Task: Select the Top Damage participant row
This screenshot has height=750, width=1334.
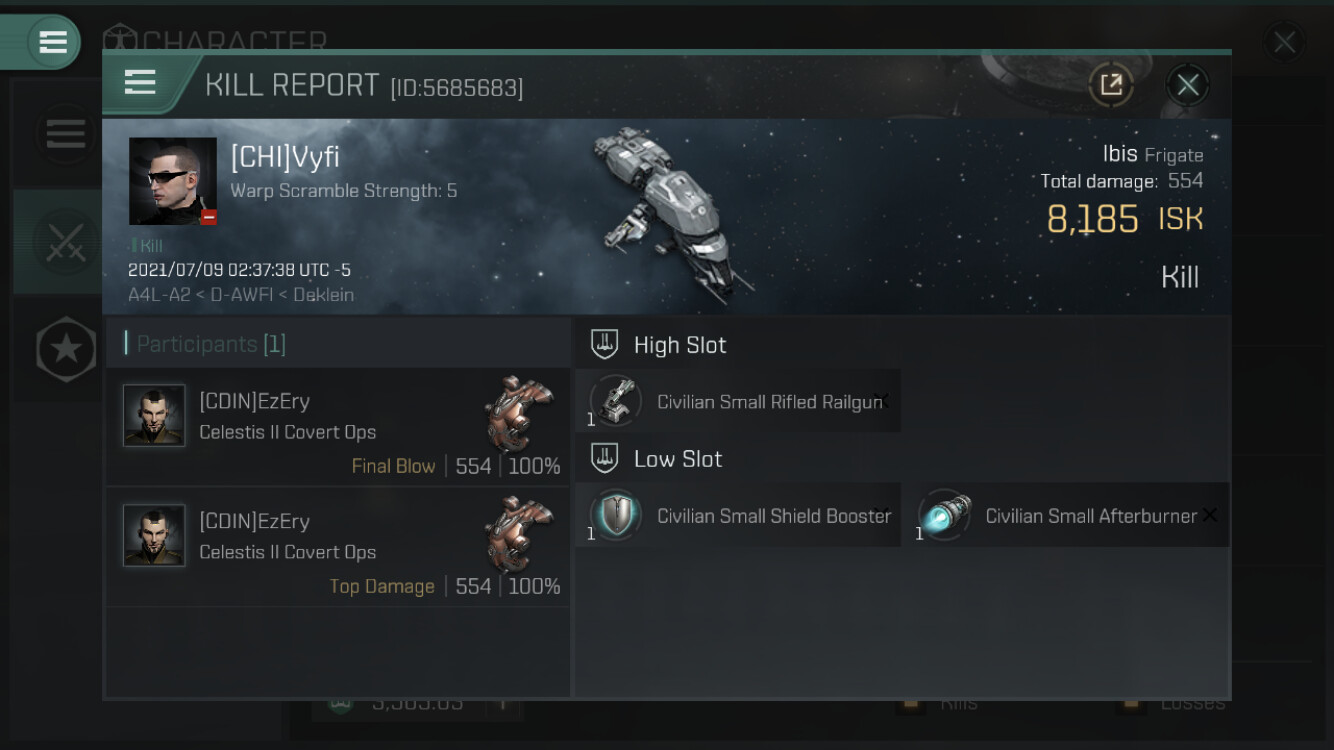Action: pyautogui.click(x=338, y=547)
